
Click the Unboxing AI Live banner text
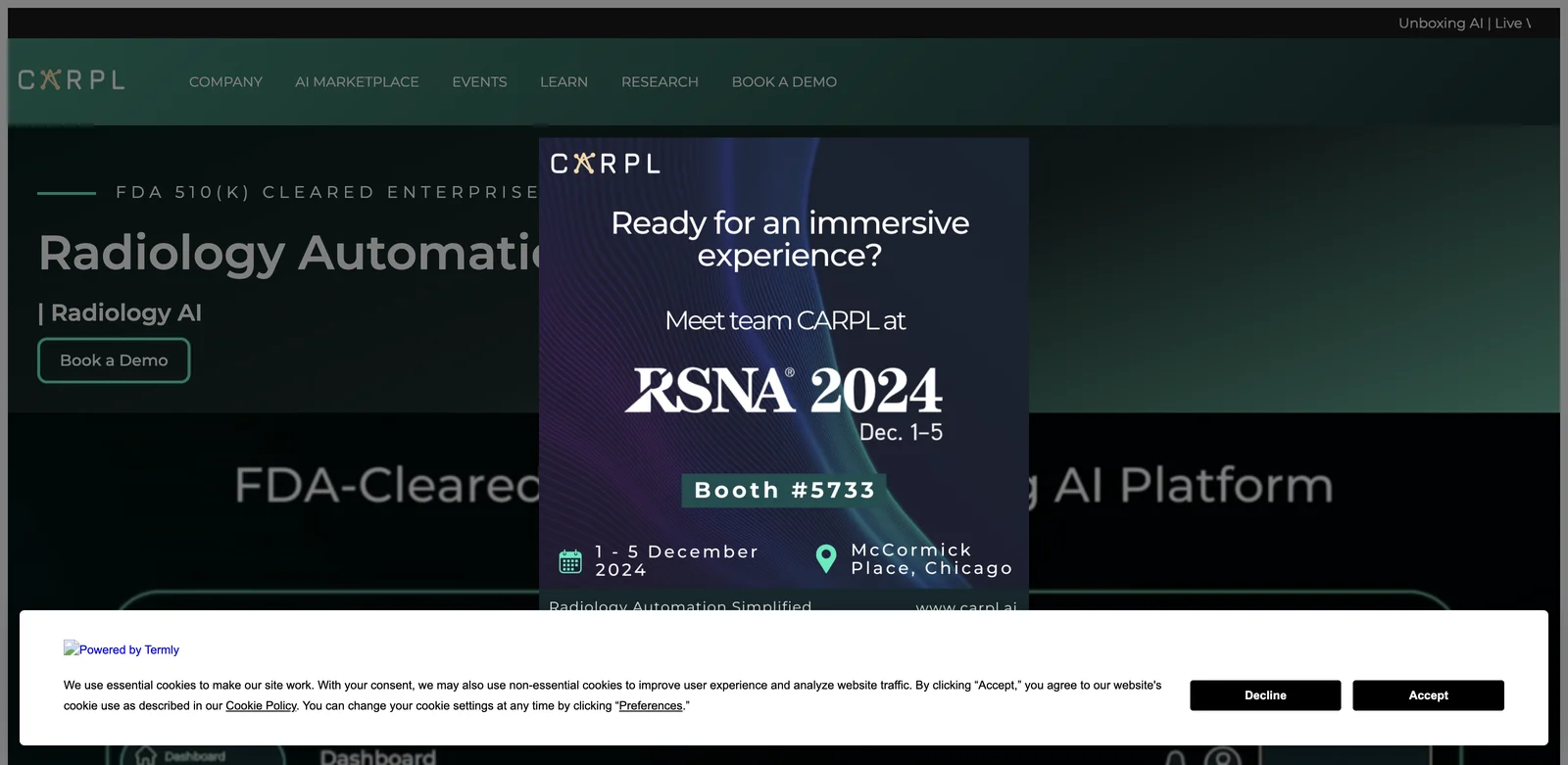click(1464, 24)
